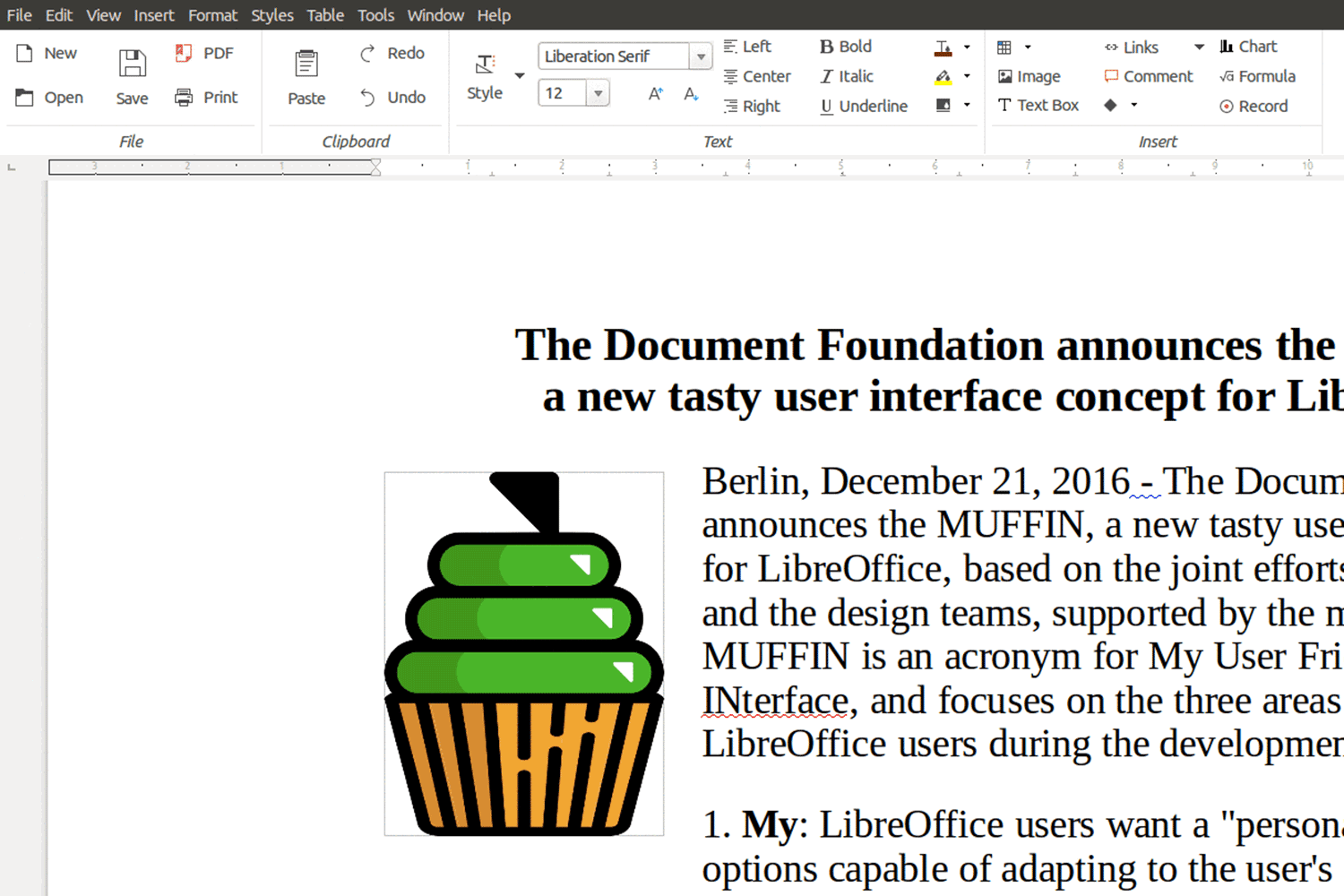The width and height of the screenshot is (1344, 896).
Task: Apply the yellow highlighting color
Action: (943, 77)
